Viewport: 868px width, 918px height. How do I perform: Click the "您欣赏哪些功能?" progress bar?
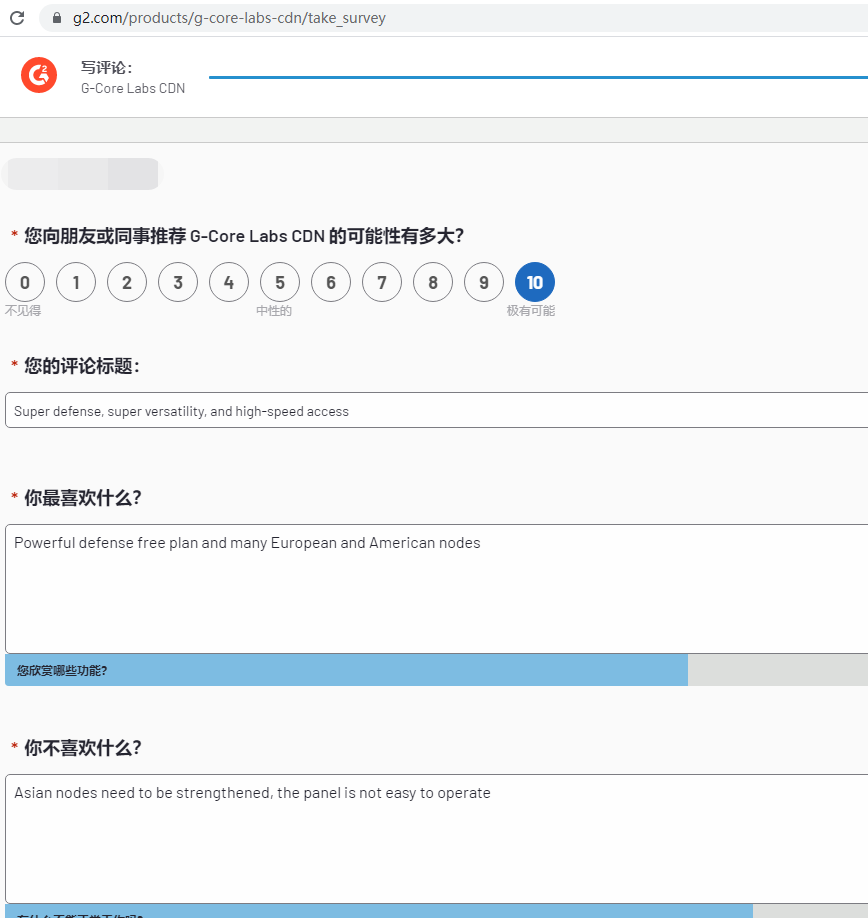point(437,670)
